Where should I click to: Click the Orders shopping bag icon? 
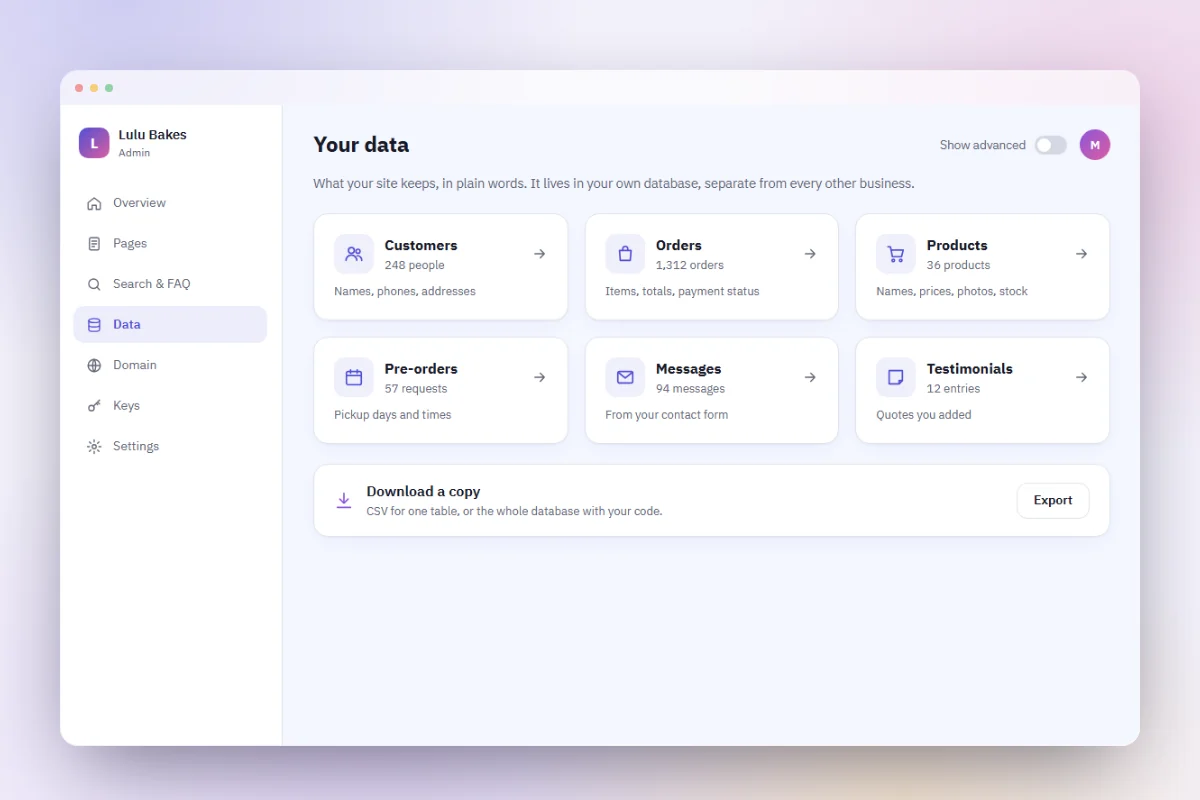click(625, 254)
